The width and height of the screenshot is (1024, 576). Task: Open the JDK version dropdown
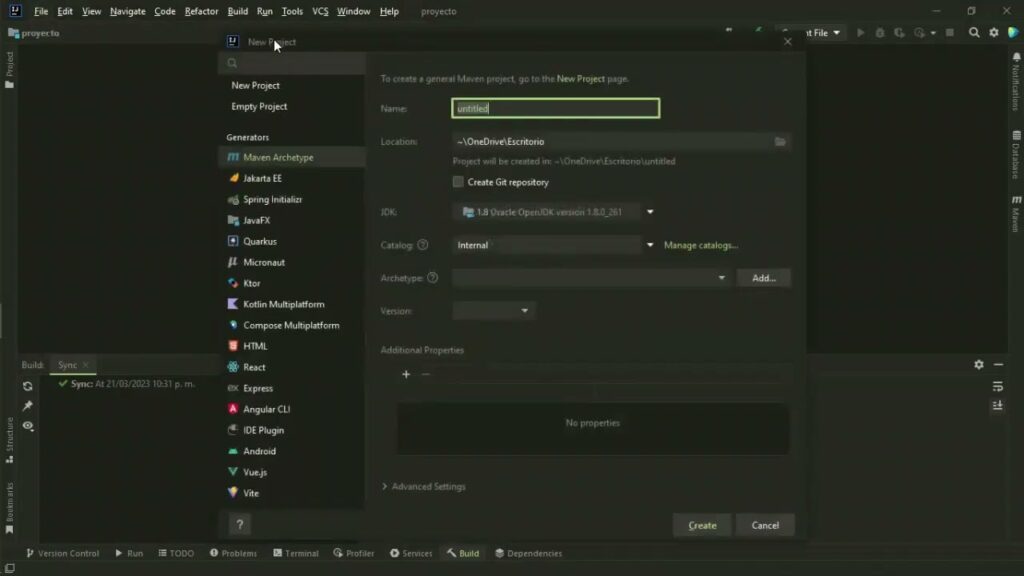pos(649,212)
